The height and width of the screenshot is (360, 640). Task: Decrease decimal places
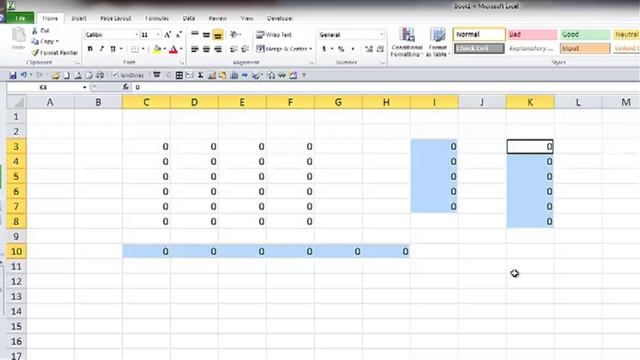click(380, 49)
